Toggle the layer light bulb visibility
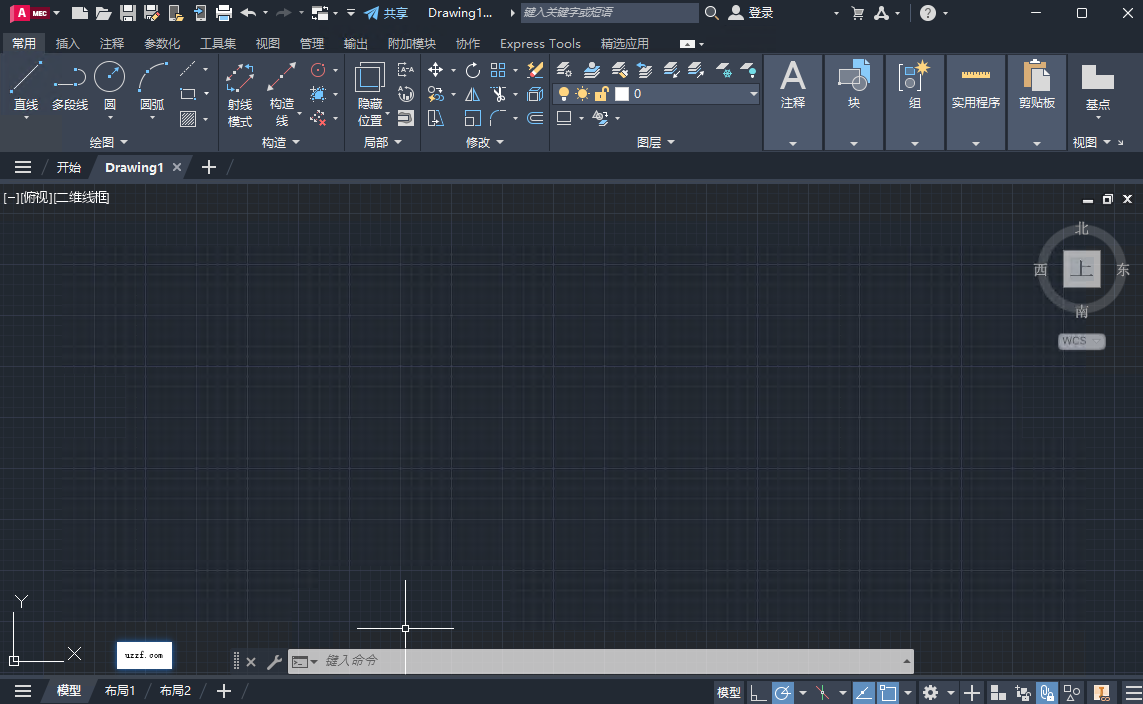The image size is (1143, 704). (x=564, y=93)
